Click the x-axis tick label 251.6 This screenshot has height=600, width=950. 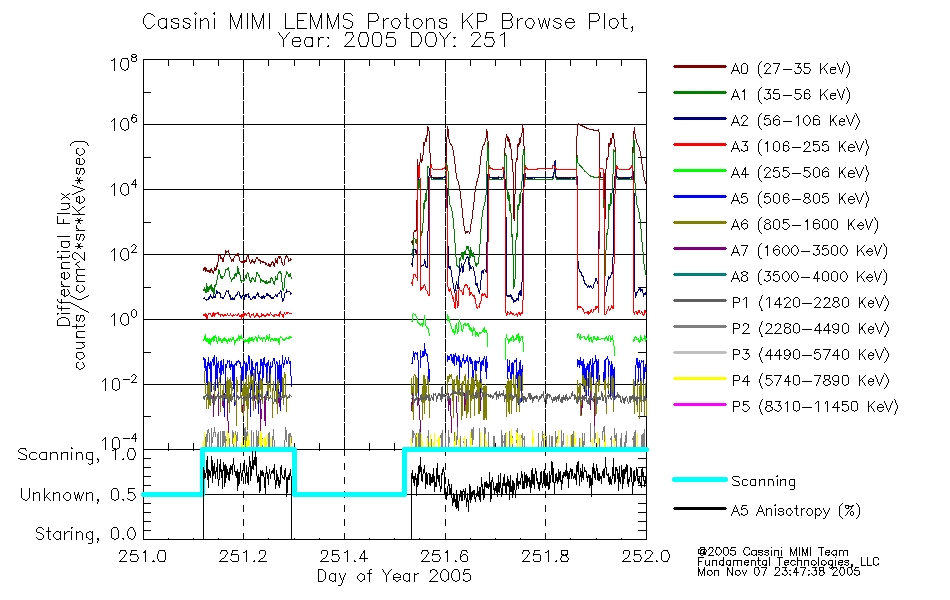tap(445, 556)
